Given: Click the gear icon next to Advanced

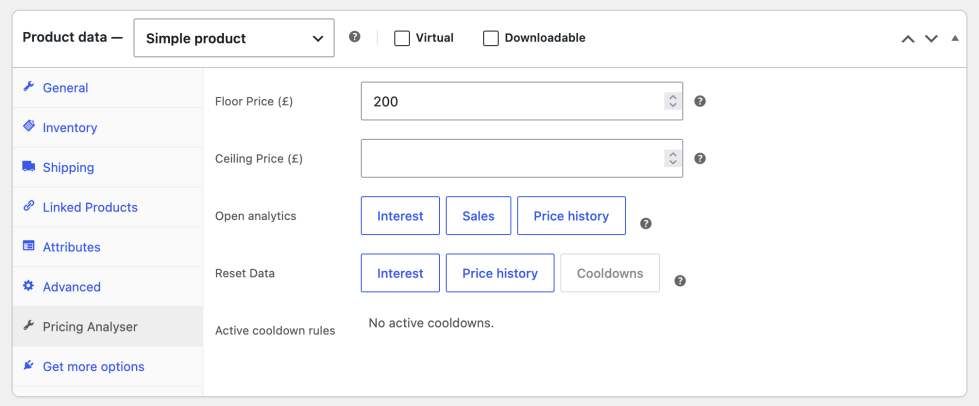Looking at the screenshot, I should click(28, 285).
